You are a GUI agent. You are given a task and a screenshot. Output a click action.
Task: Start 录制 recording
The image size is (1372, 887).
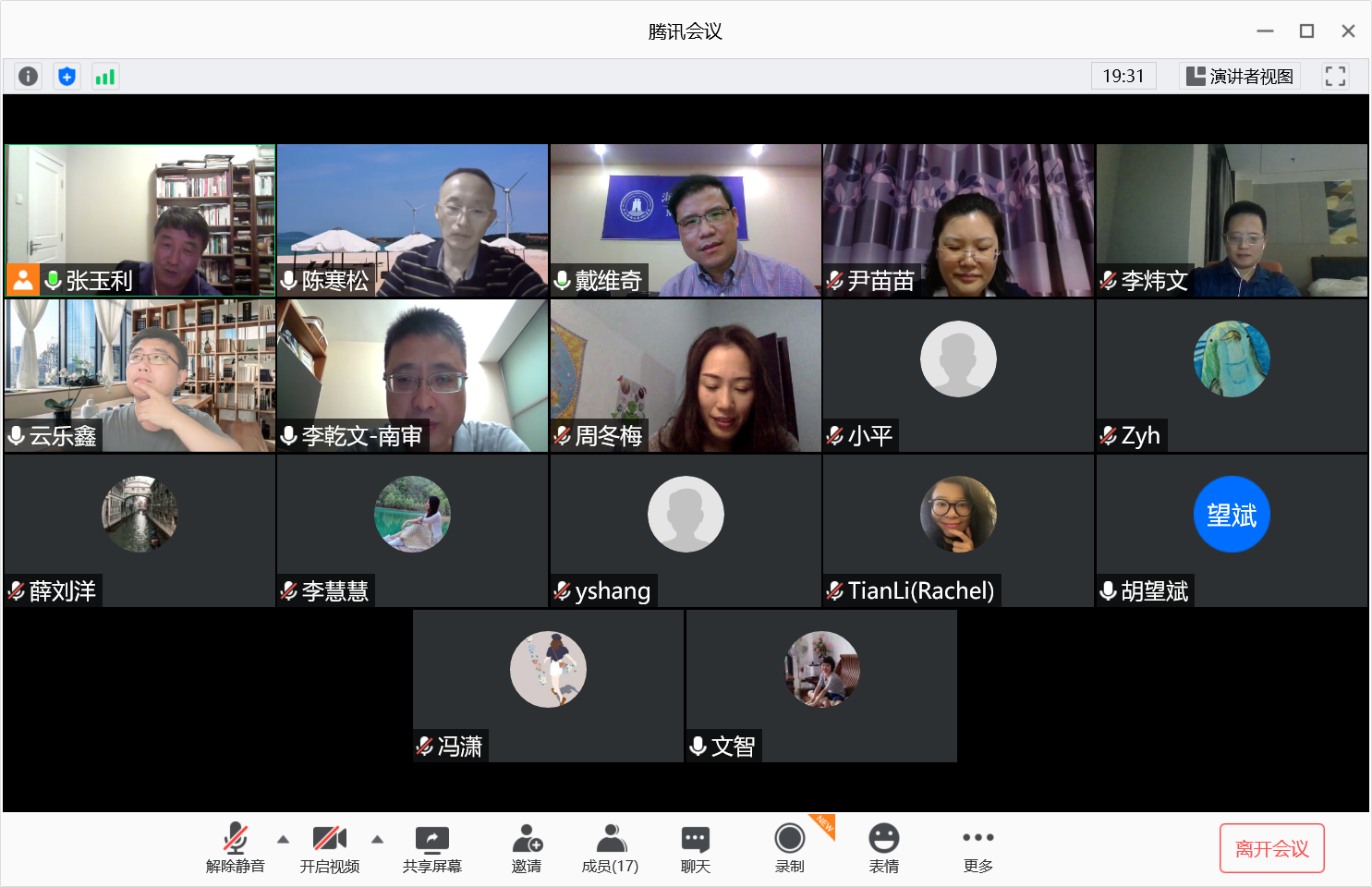pyautogui.click(x=790, y=848)
